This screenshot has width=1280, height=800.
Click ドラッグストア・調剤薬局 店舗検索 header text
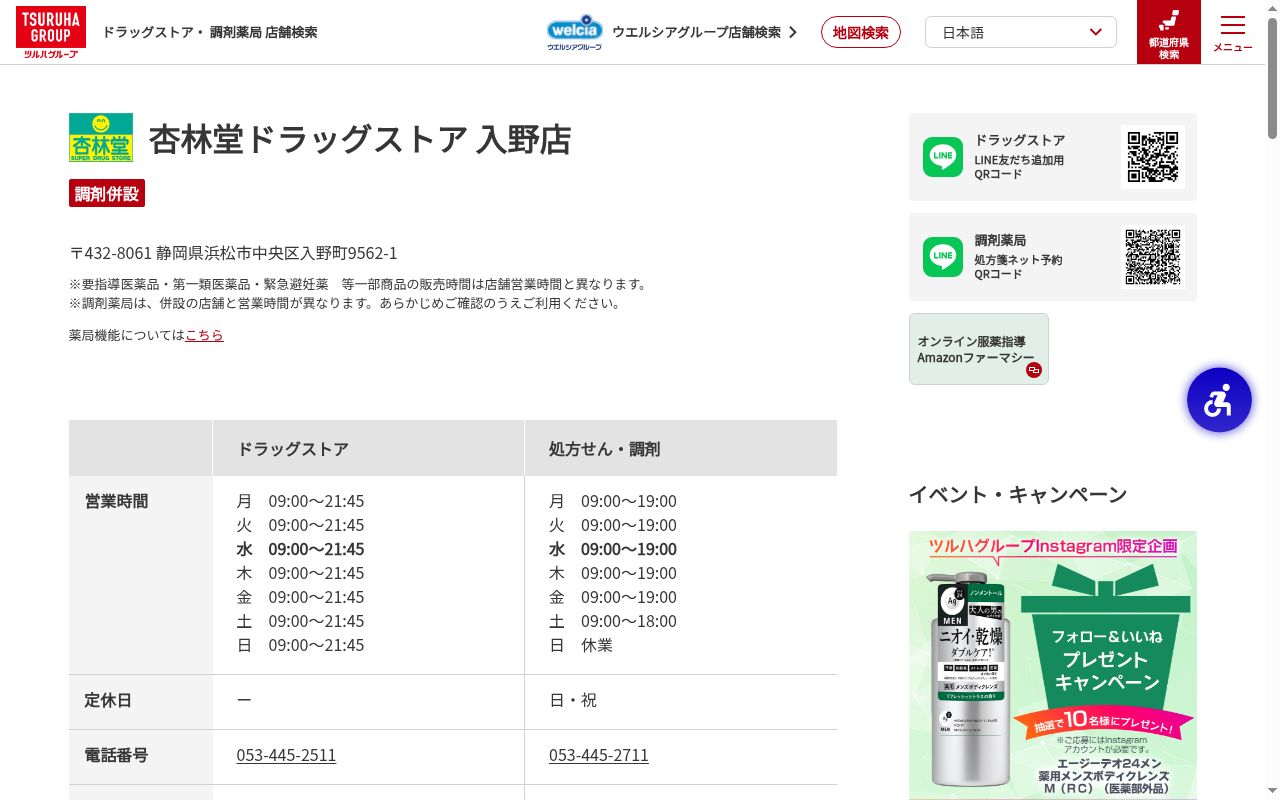tap(210, 32)
